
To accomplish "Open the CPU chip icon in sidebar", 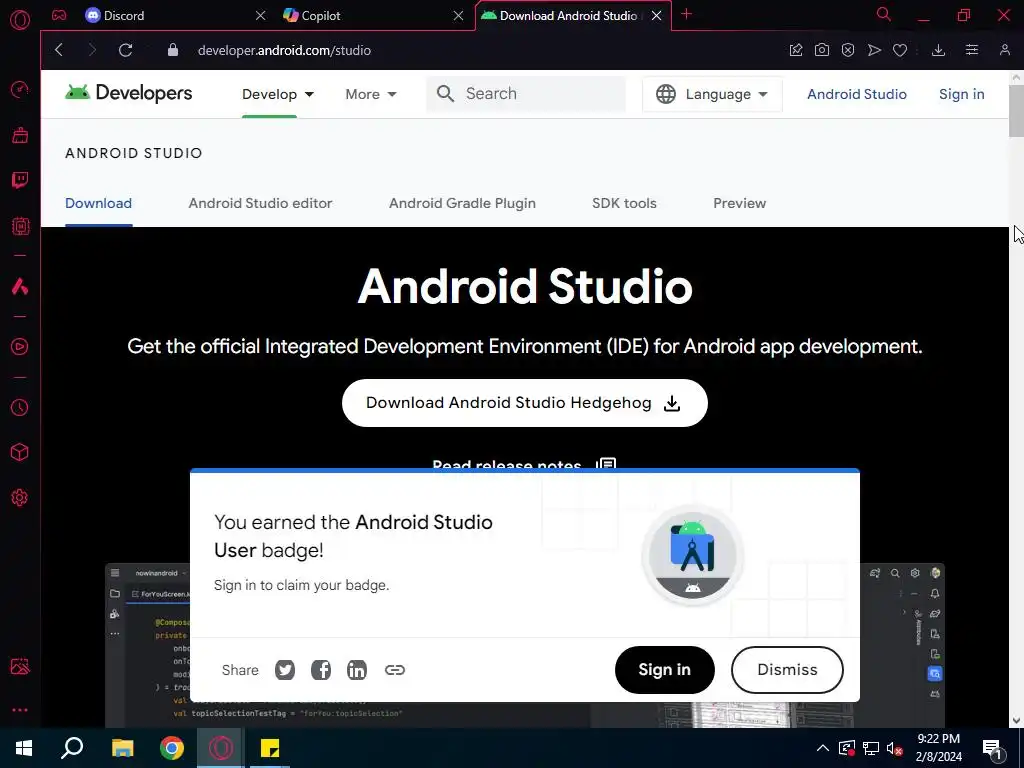I will [x=20, y=226].
